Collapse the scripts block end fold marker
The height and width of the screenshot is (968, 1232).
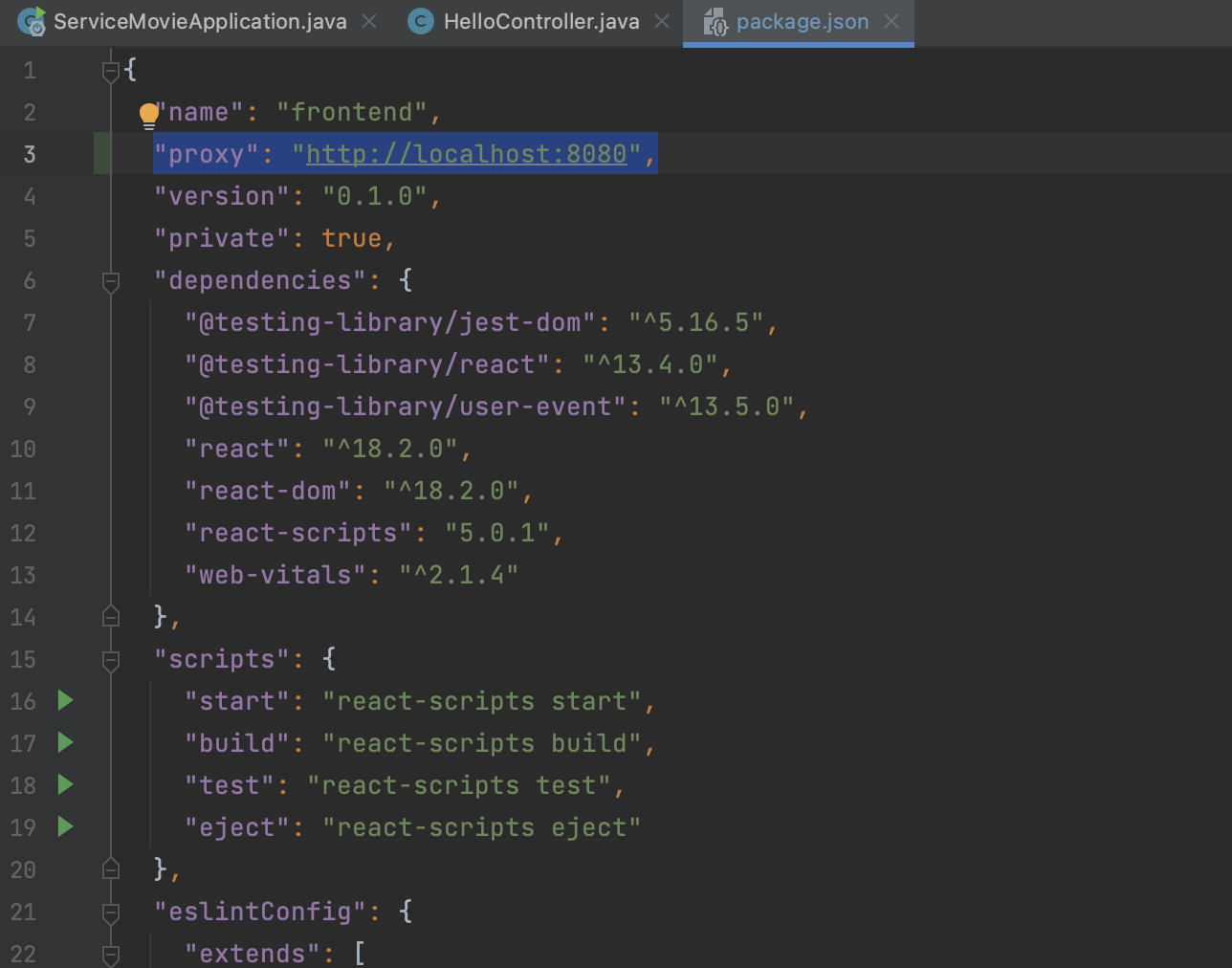coord(111,869)
